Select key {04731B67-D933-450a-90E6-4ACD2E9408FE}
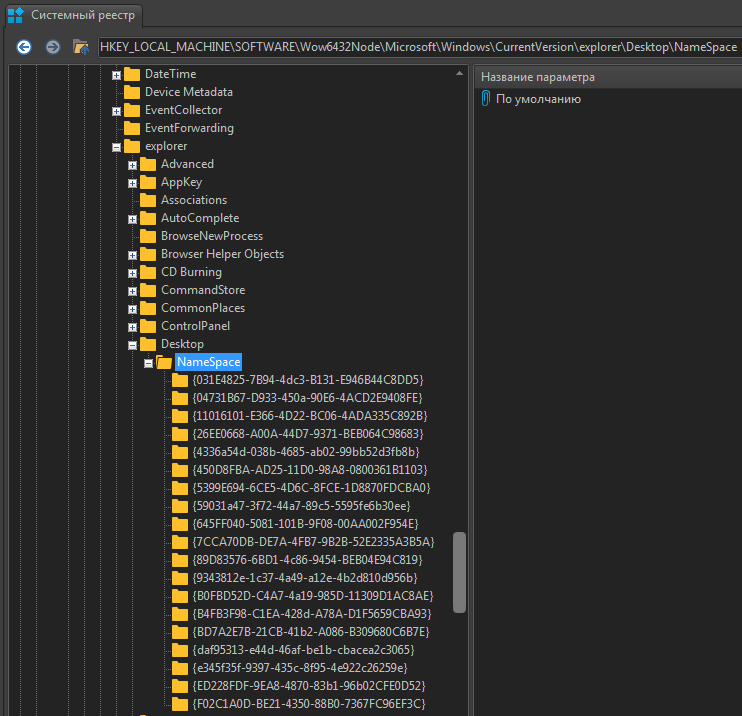 click(307, 398)
